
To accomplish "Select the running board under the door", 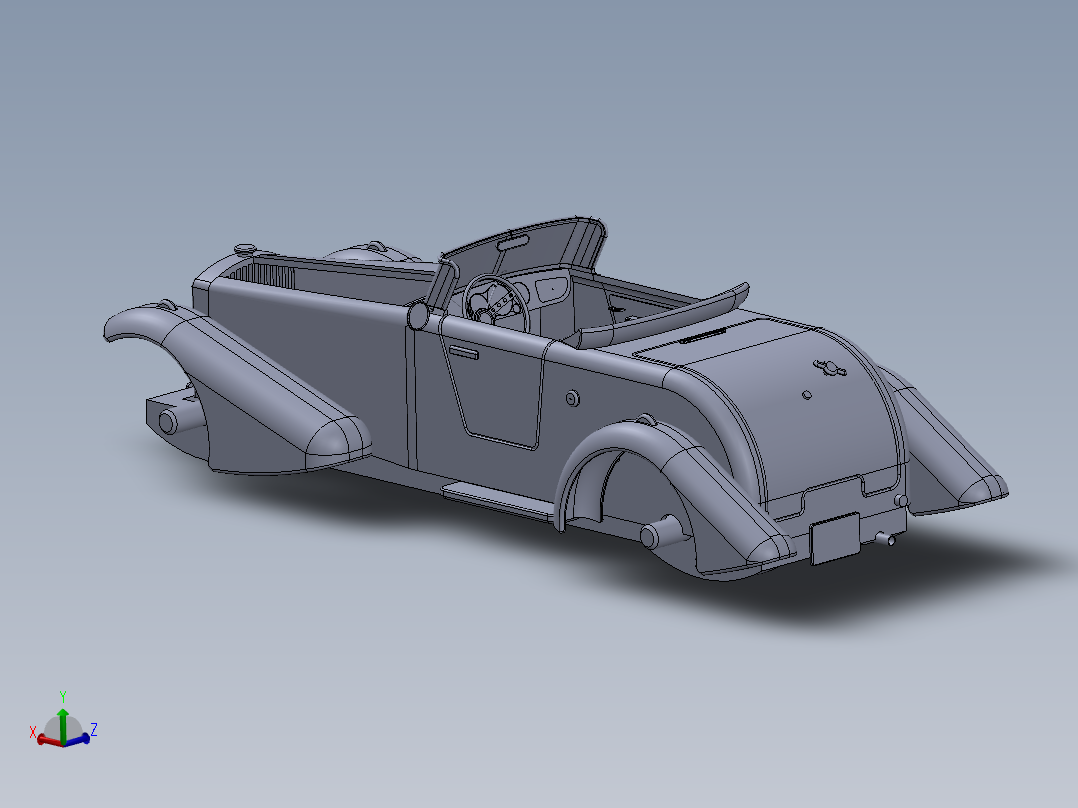I will 499,502.
